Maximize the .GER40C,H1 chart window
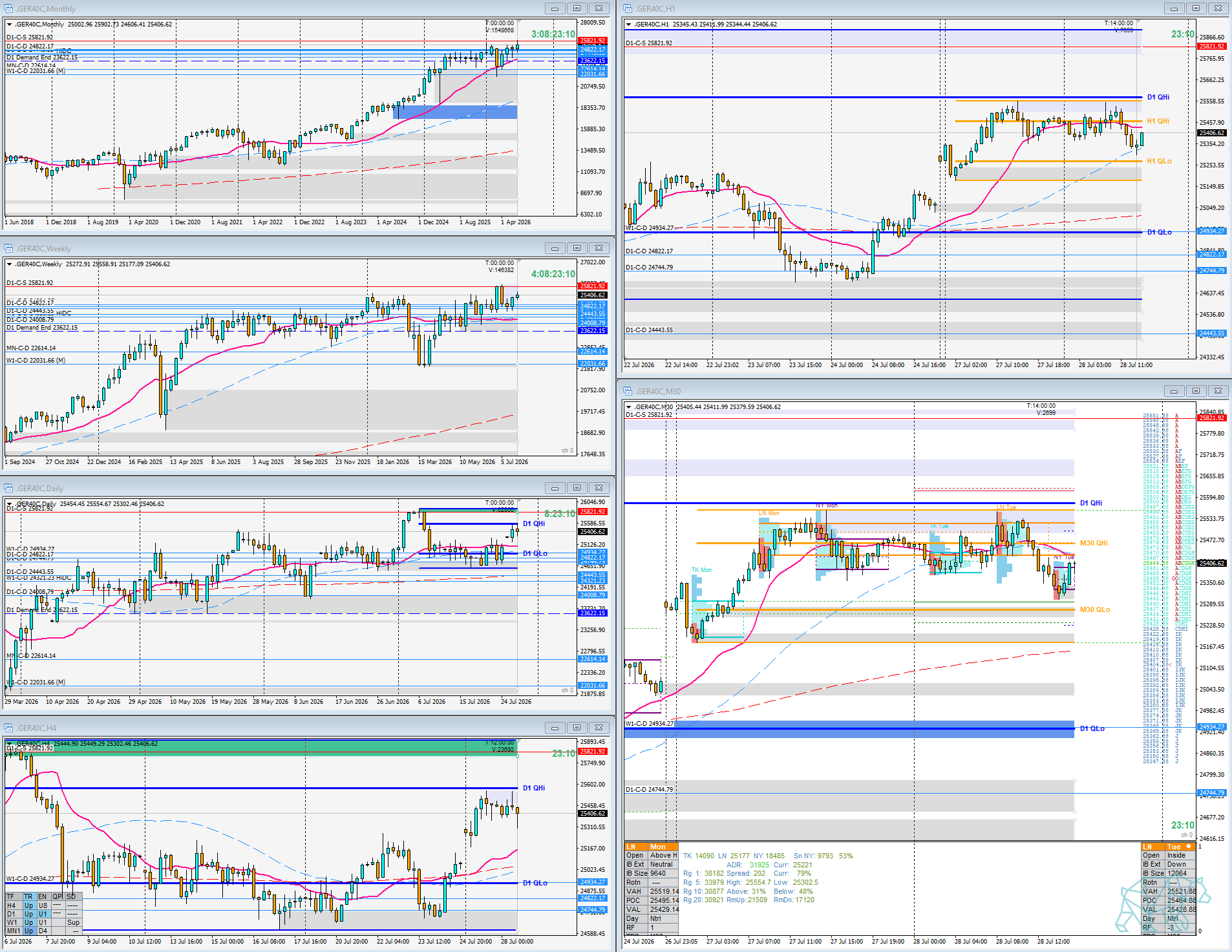The height and width of the screenshot is (952, 1232). pos(1196,8)
